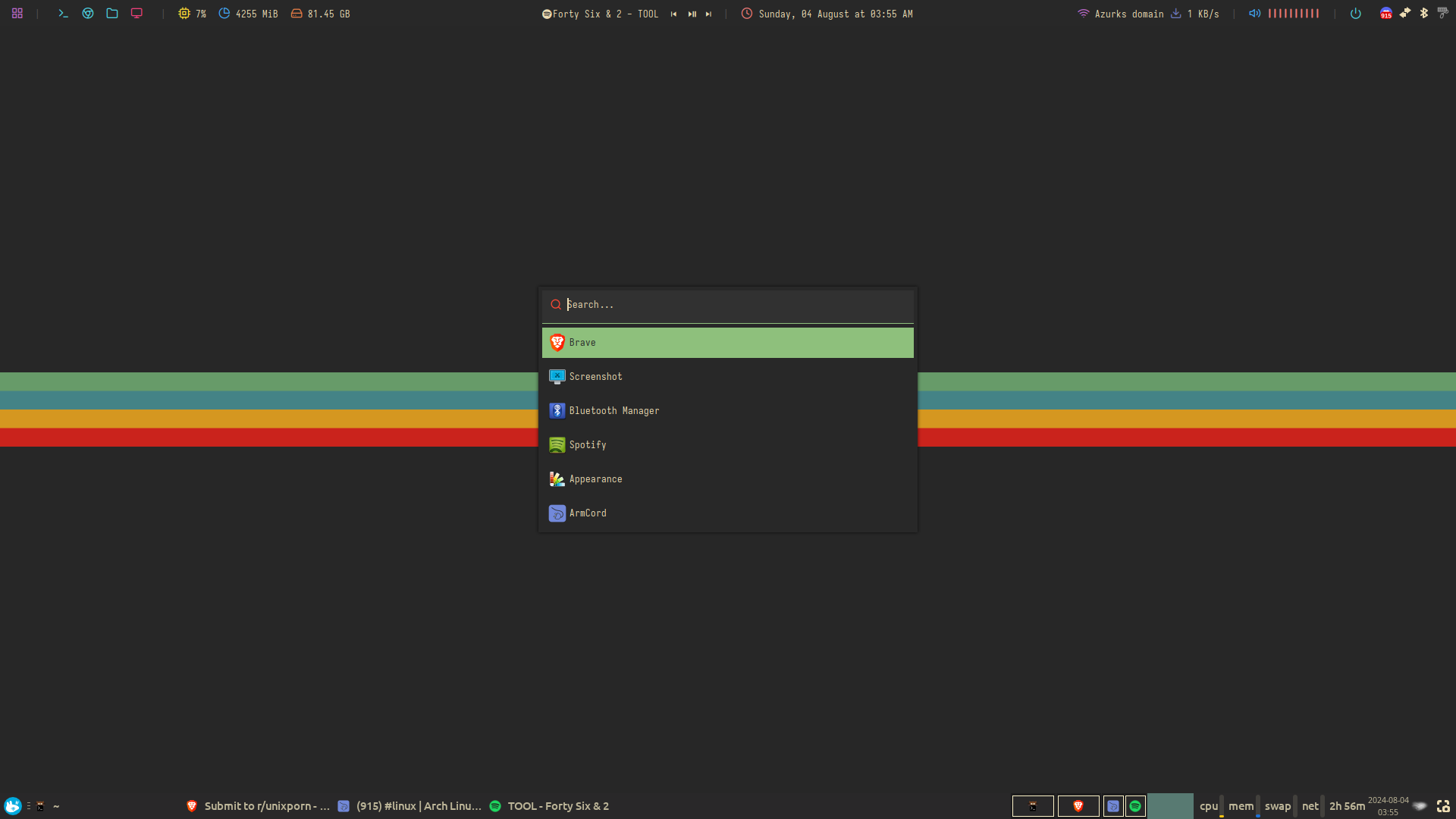Click the cpu monitor in bottom panel
Viewport: 1456px width, 819px height.
pyautogui.click(x=1211, y=806)
